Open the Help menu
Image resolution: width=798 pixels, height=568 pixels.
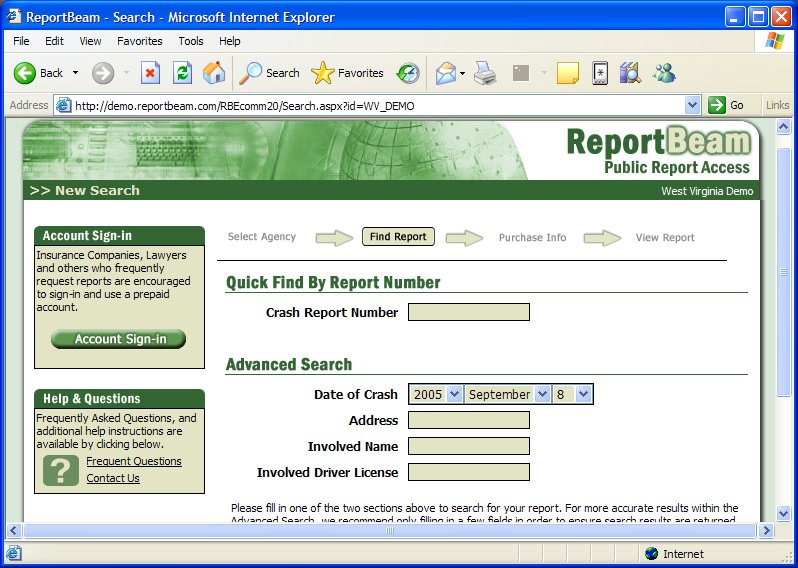(x=230, y=41)
